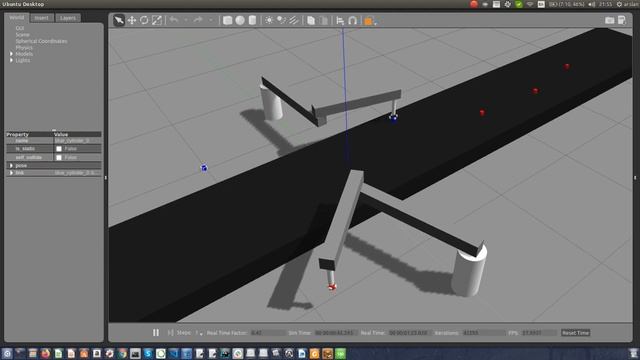
Task: Select GUI in the world tree
Action: [x=20, y=28]
